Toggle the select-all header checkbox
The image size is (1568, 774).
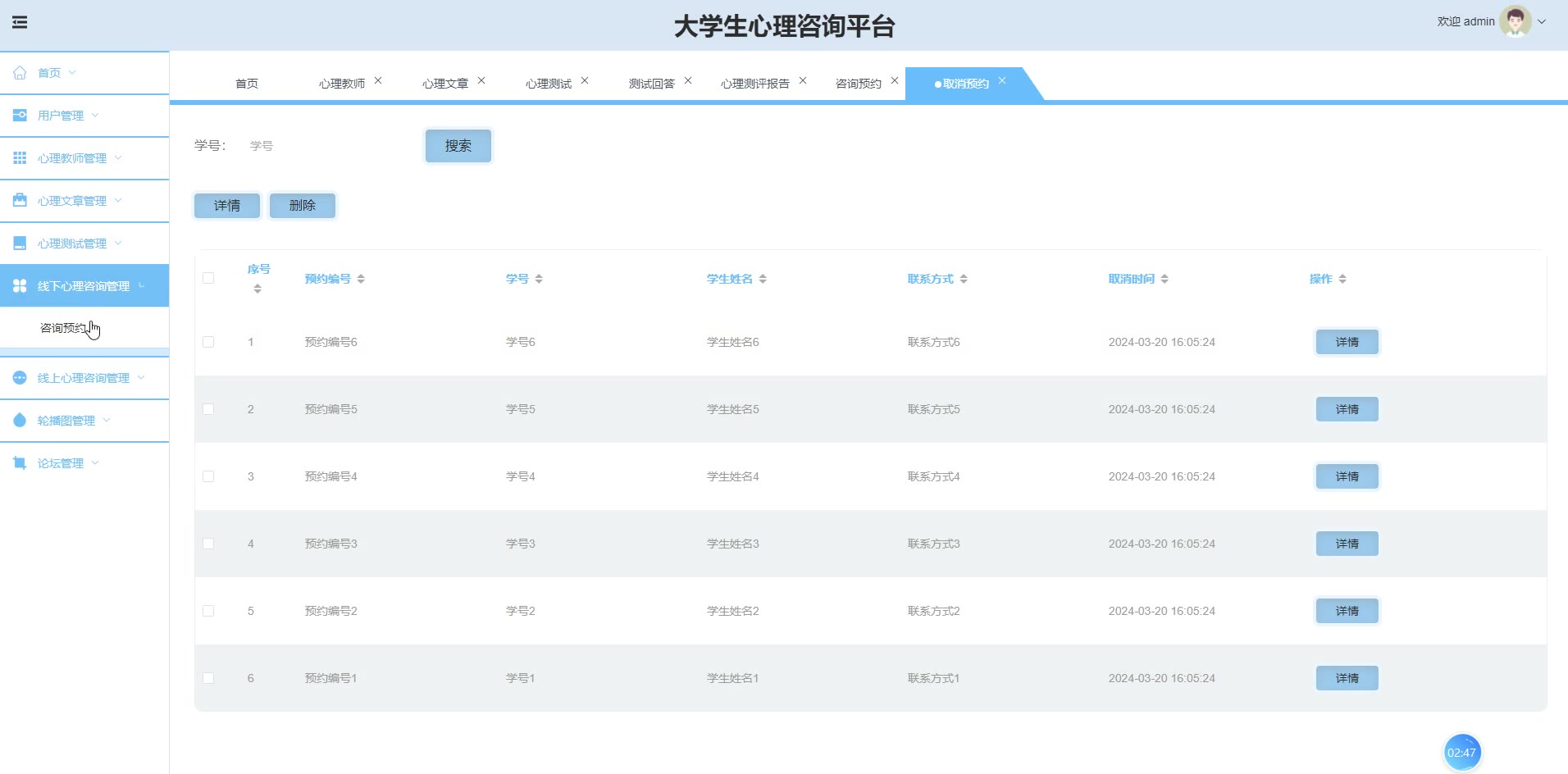208,278
